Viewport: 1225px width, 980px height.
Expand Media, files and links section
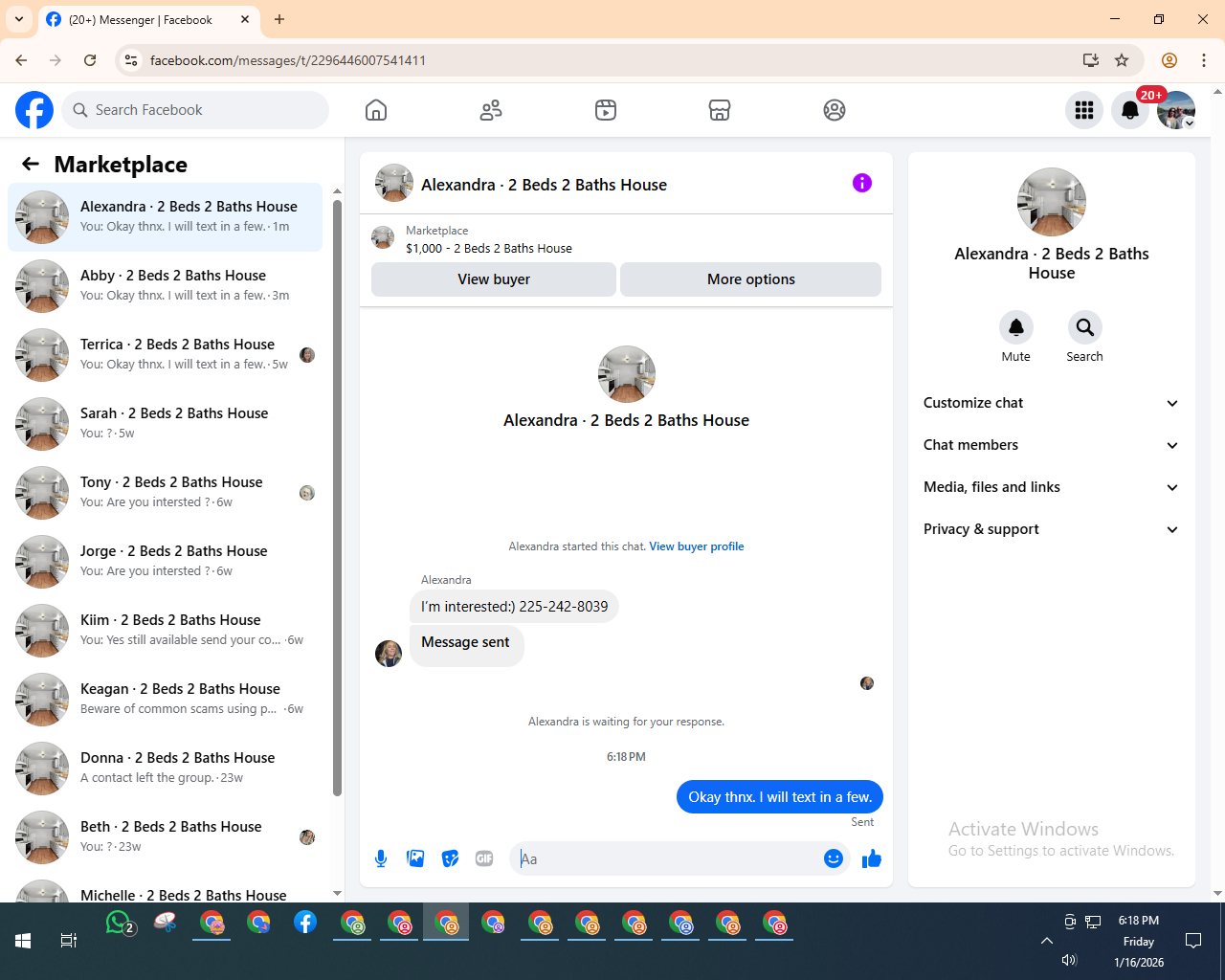pos(1052,487)
